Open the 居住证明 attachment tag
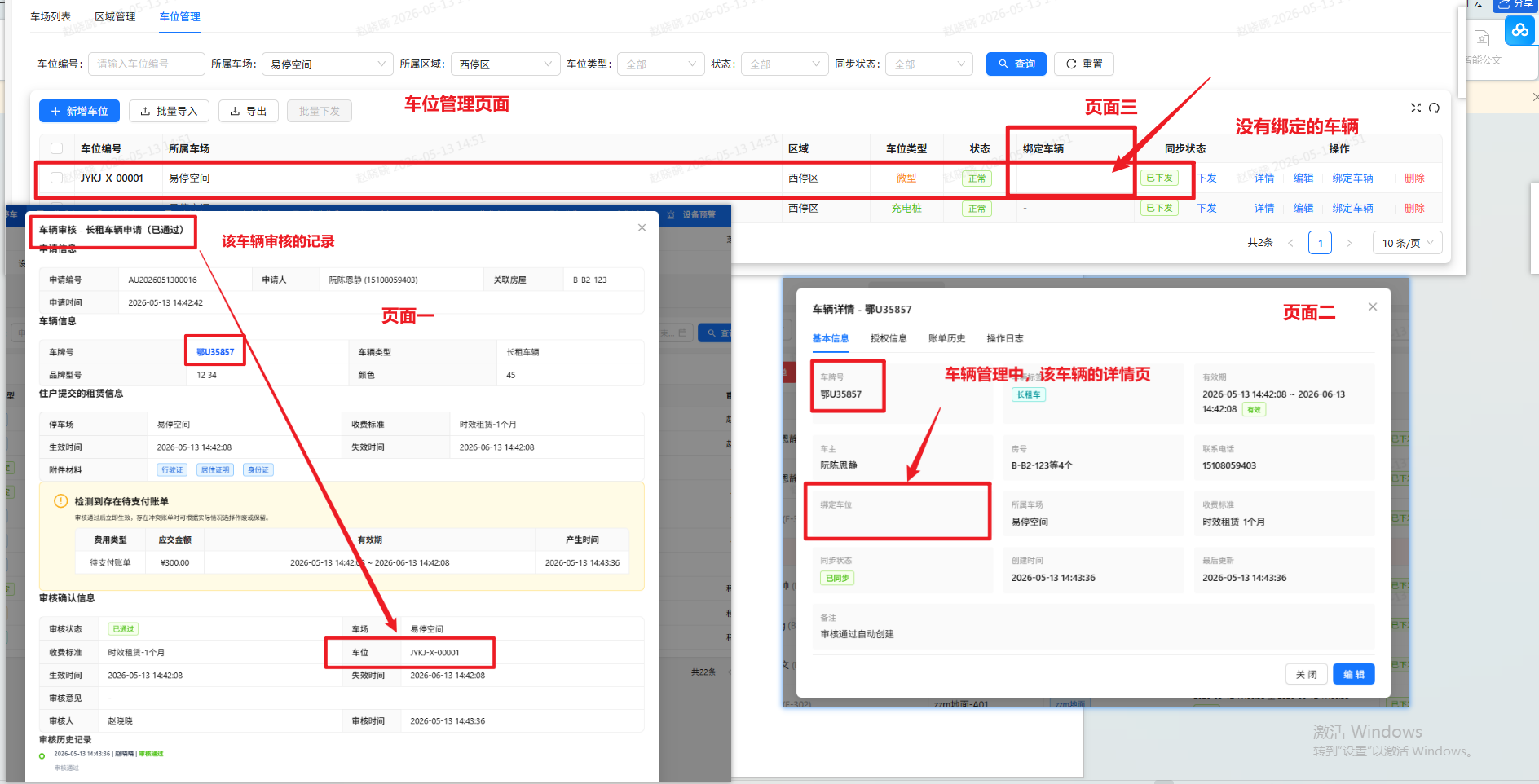 [x=215, y=470]
